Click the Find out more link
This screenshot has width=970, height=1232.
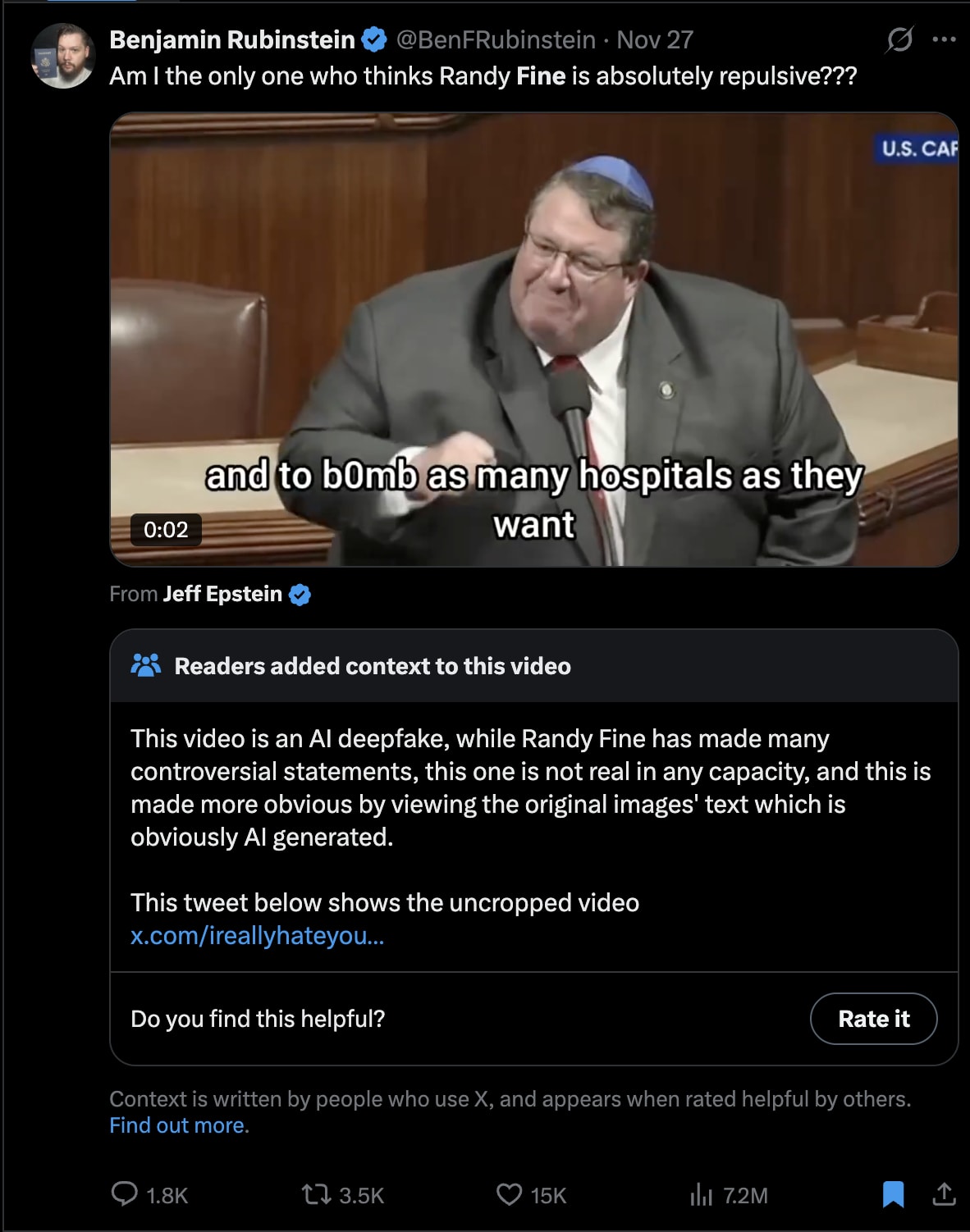[x=179, y=1125]
